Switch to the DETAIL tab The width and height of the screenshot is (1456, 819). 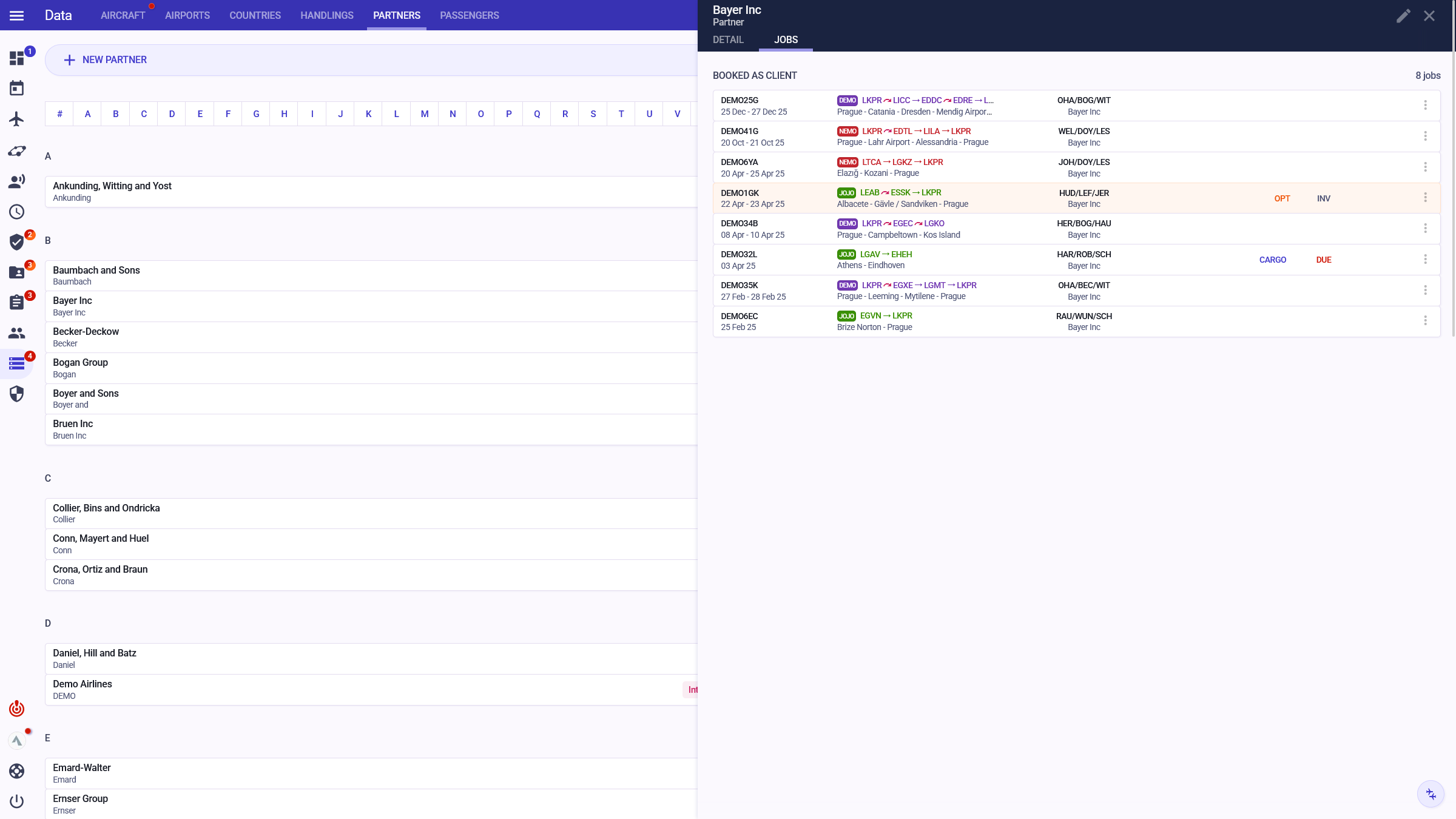(x=728, y=40)
